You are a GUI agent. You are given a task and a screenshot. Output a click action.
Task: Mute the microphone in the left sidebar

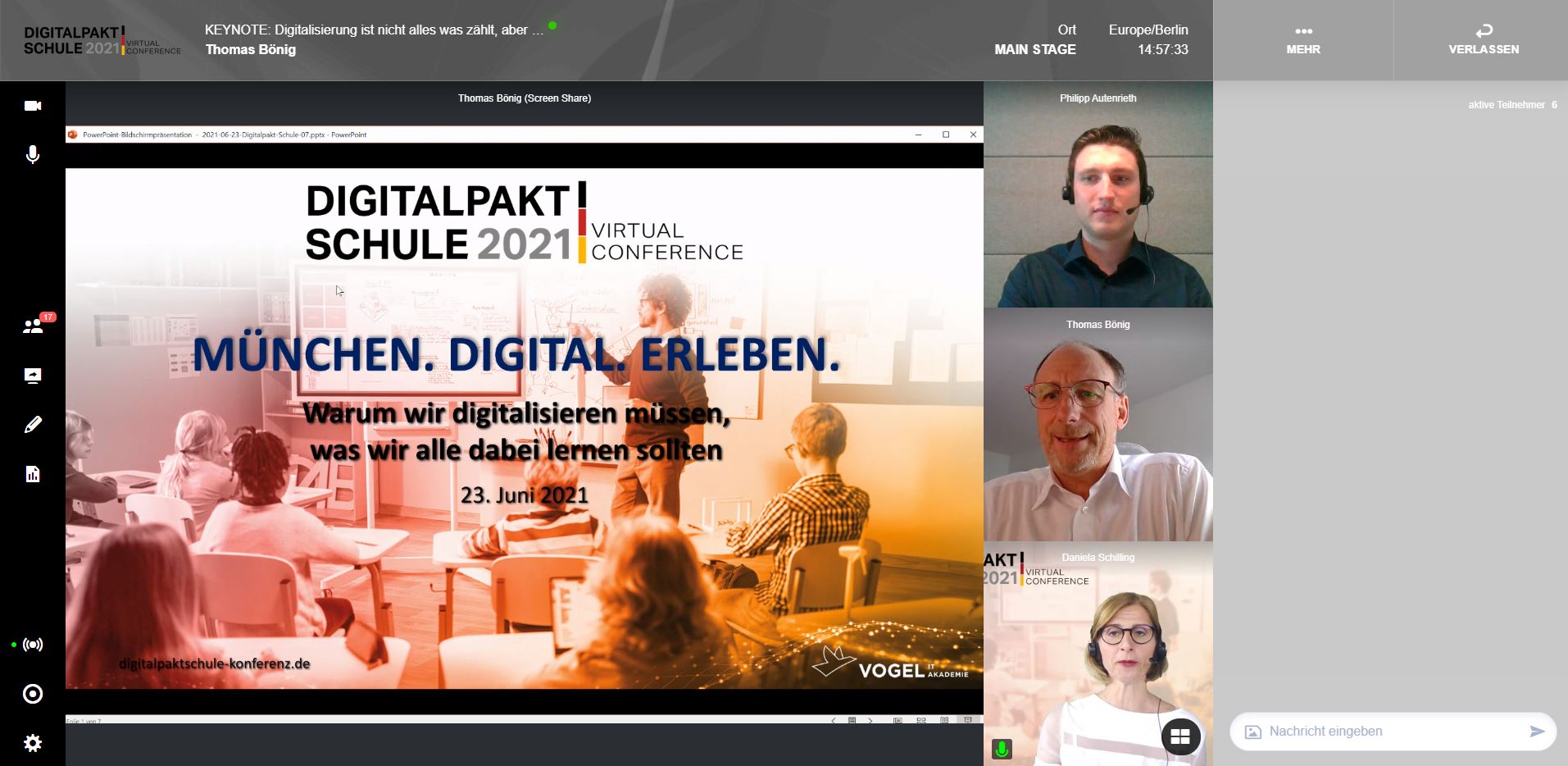coord(33,154)
